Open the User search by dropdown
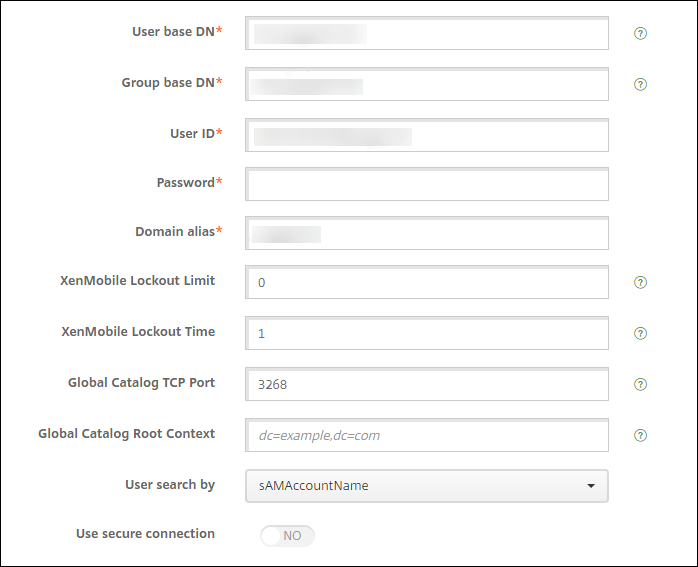The width and height of the screenshot is (698, 567). pos(426,486)
